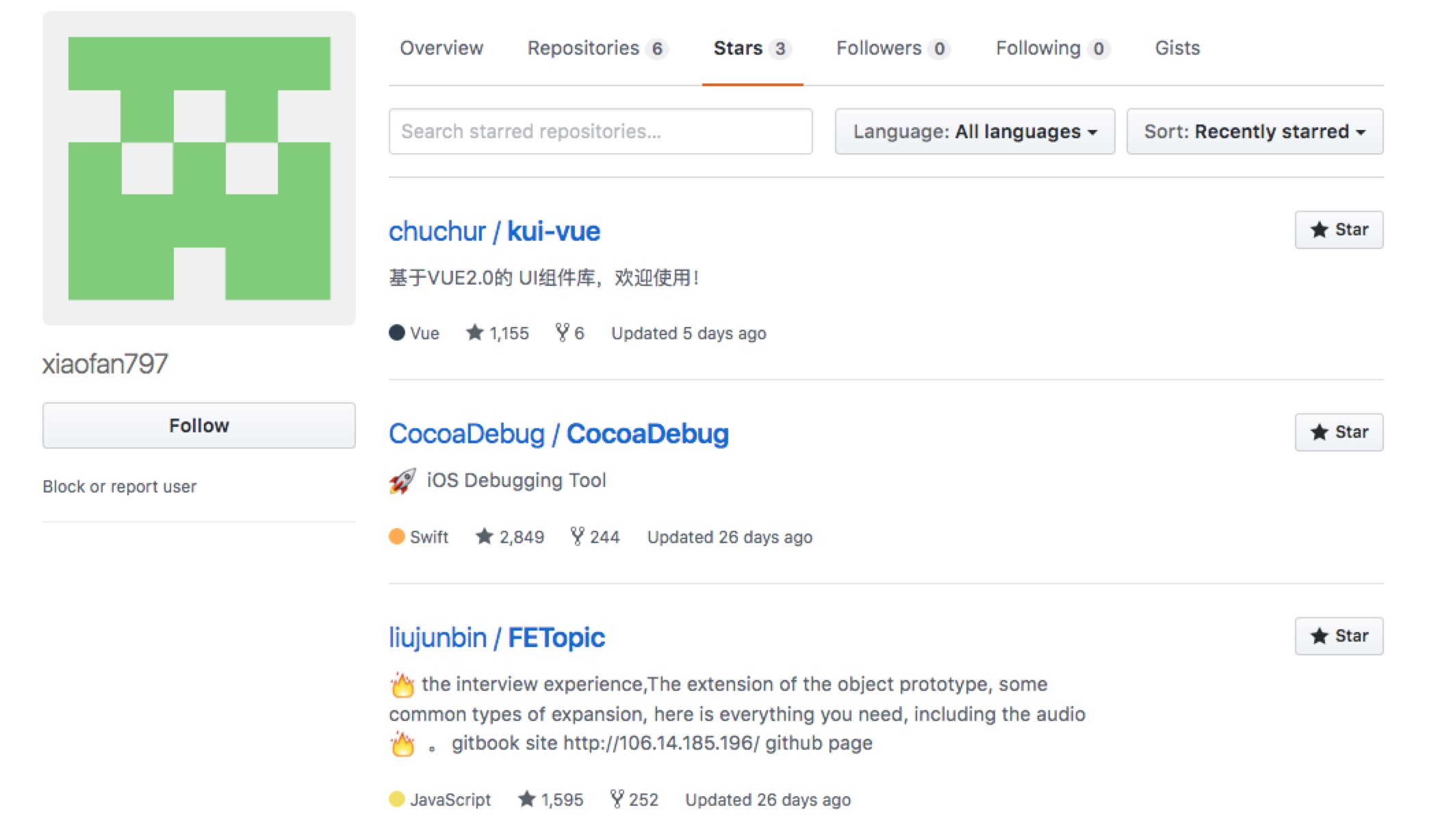Open the Overview tab
Screen dimensions: 1451x840
tap(441, 48)
